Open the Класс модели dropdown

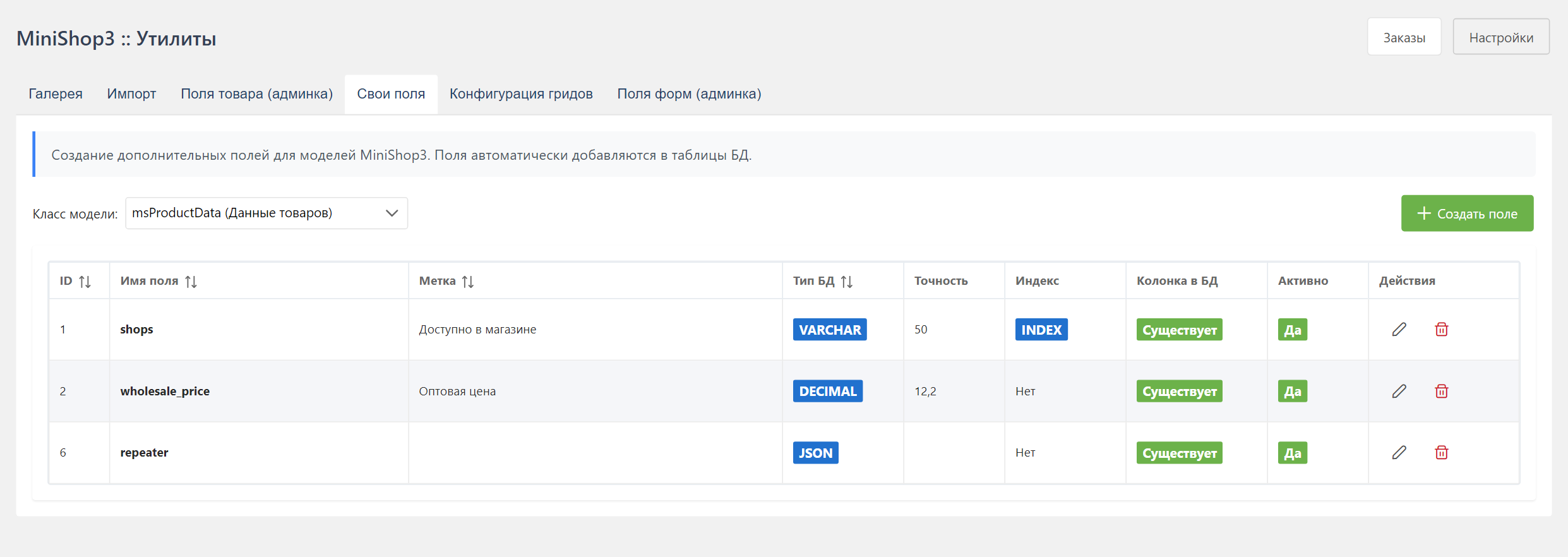pyautogui.click(x=266, y=213)
